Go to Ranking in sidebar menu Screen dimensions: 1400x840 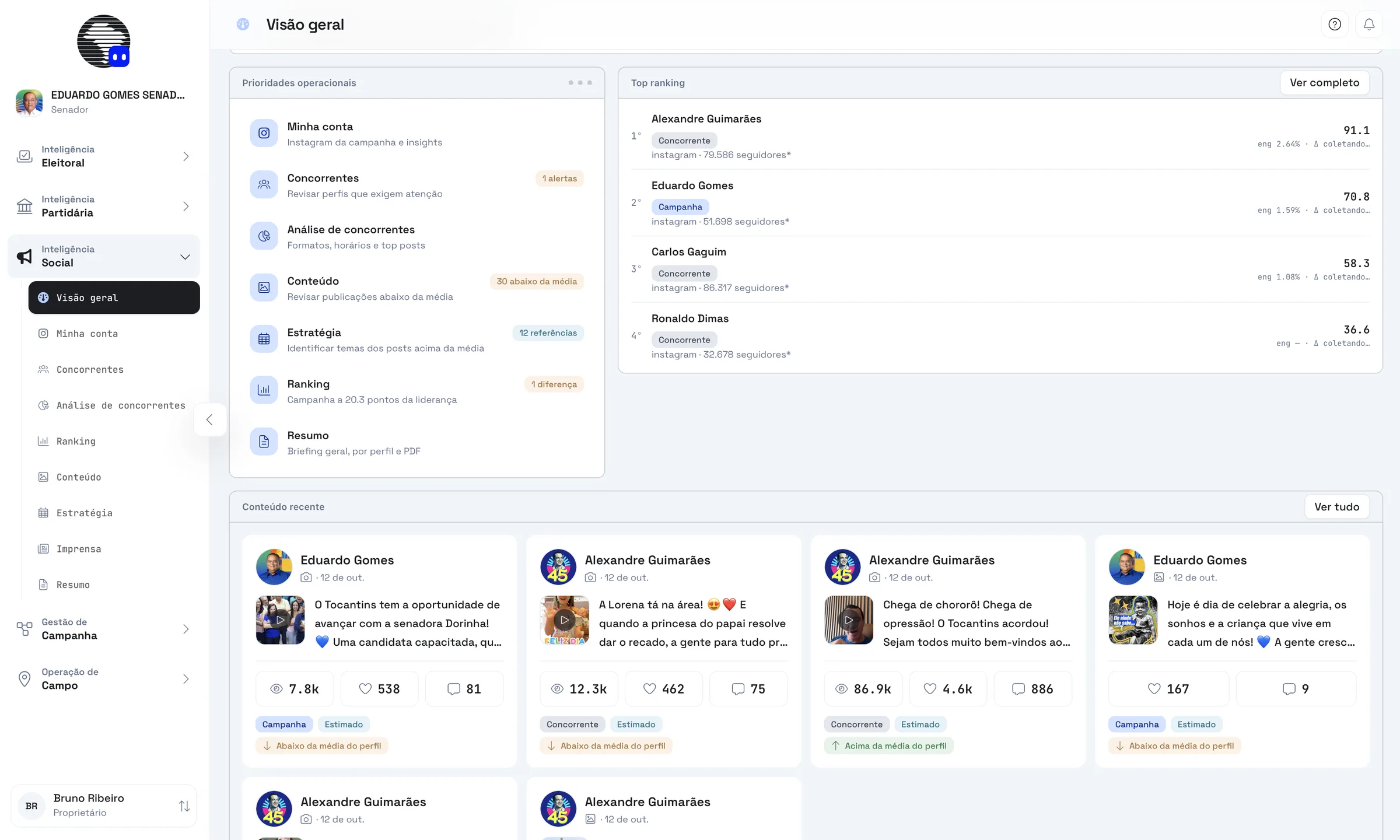pyautogui.click(x=114, y=442)
